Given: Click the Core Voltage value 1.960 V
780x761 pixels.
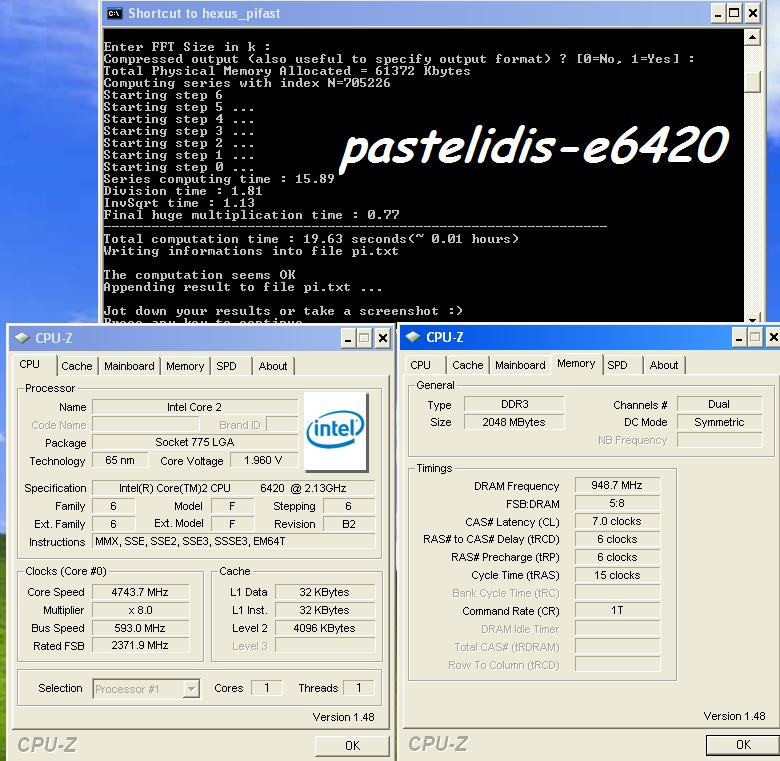Looking at the screenshot, I should [263, 460].
